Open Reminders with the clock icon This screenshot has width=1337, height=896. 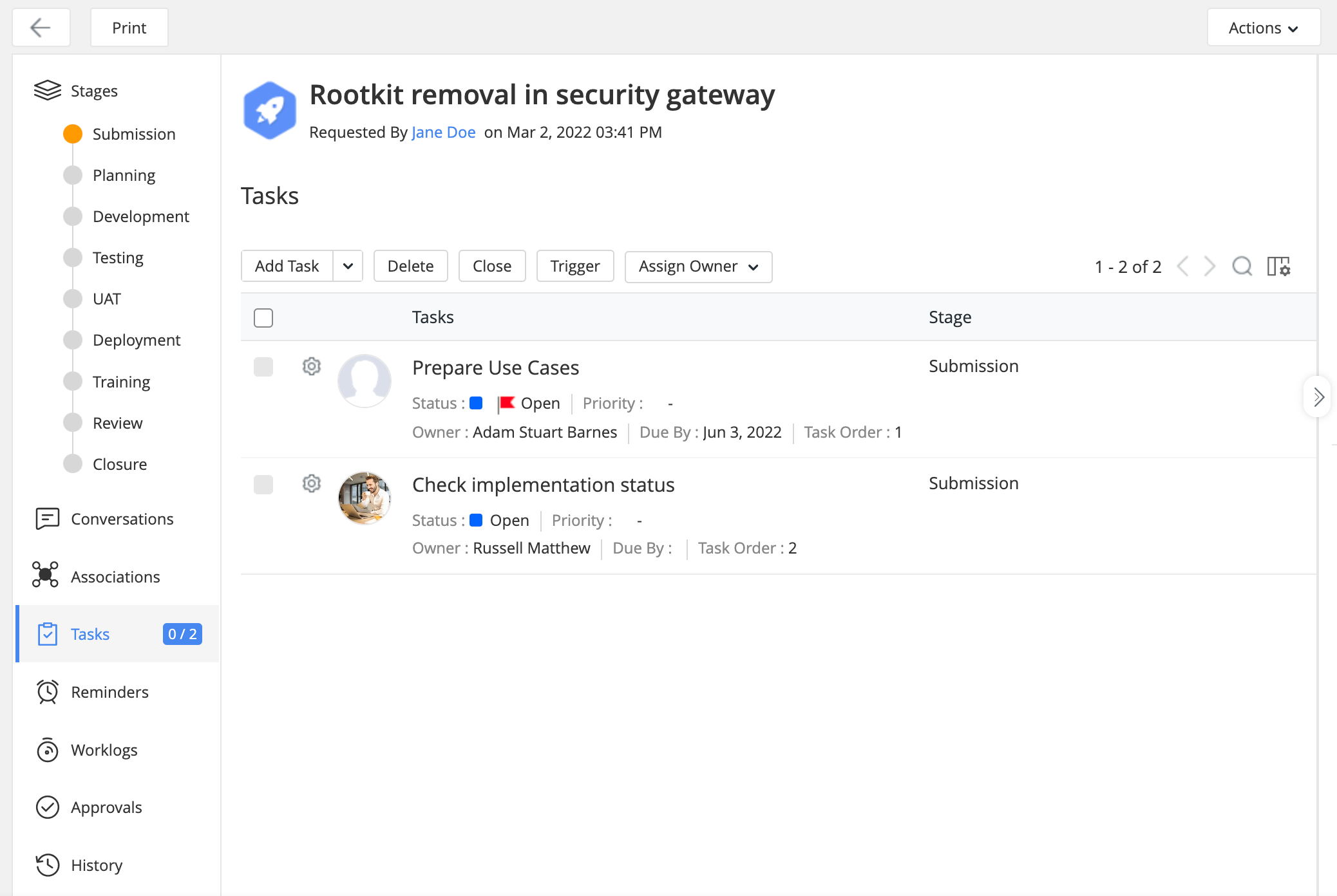(x=109, y=692)
